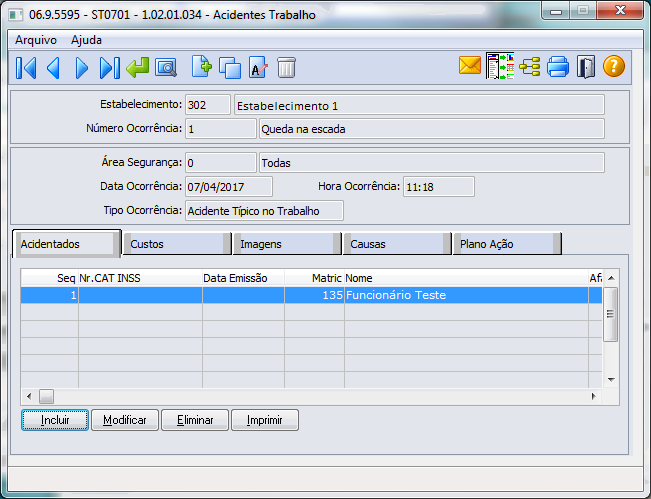Go to next record arrow
Image resolution: width=651 pixels, height=499 pixels.
click(x=81, y=68)
